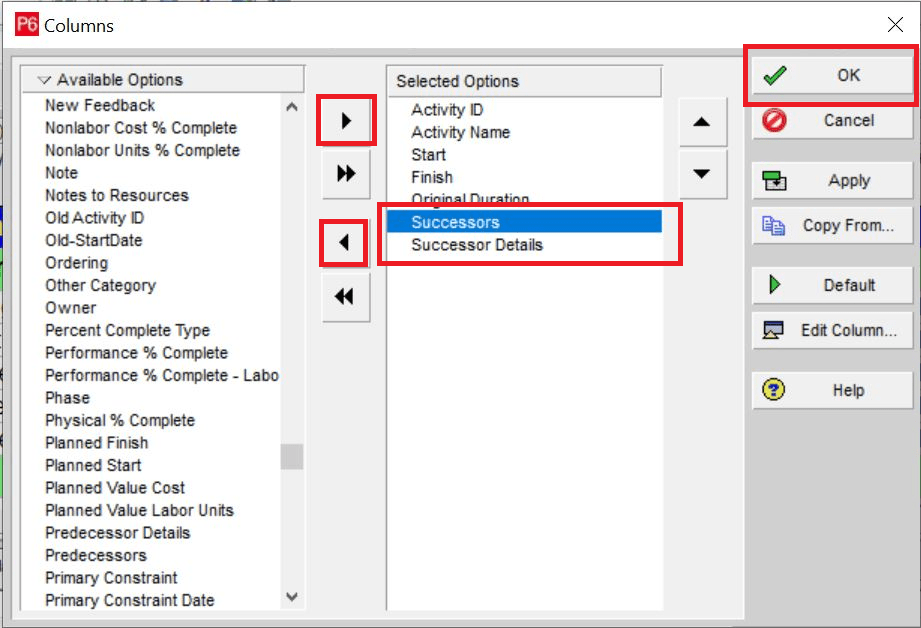Image resolution: width=921 pixels, height=628 pixels.
Task: Select 'New Feedback' in available list
Action: tap(100, 106)
